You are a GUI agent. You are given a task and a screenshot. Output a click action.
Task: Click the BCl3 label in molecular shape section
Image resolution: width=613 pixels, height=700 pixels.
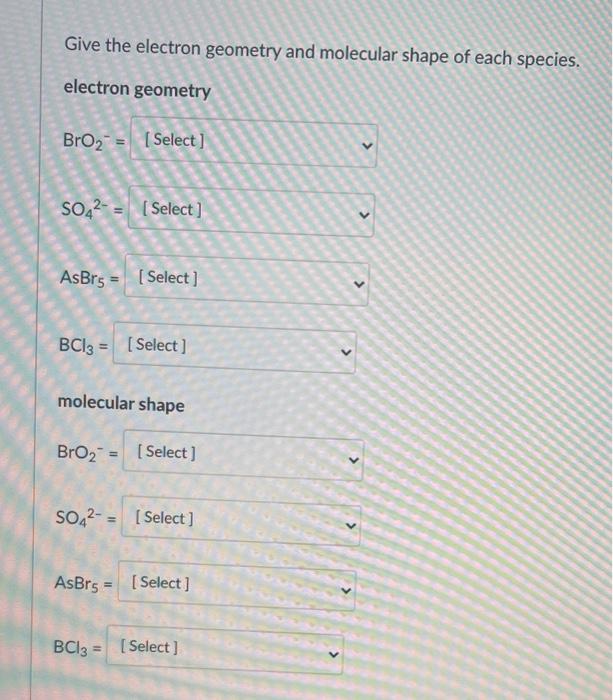[x=71, y=647]
